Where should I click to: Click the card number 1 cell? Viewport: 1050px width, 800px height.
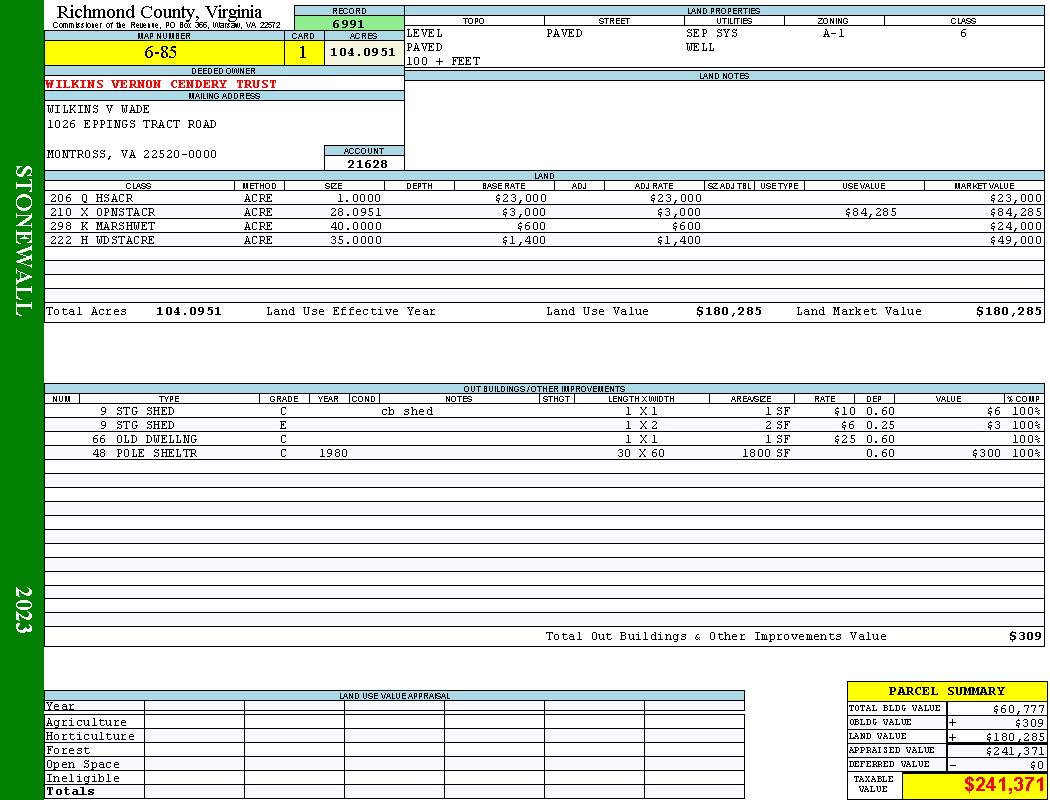click(x=304, y=52)
